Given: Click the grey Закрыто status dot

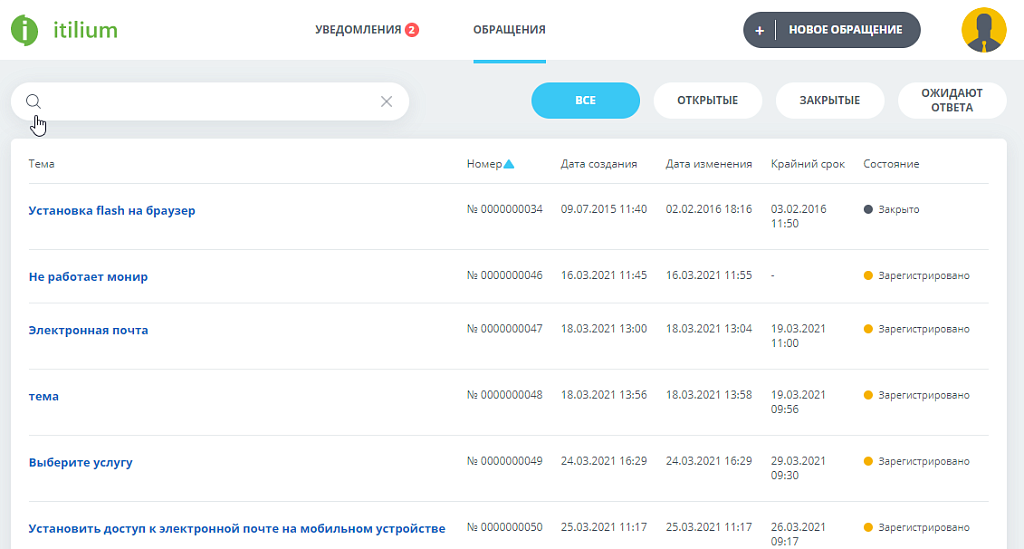Looking at the screenshot, I should (868, 210).
